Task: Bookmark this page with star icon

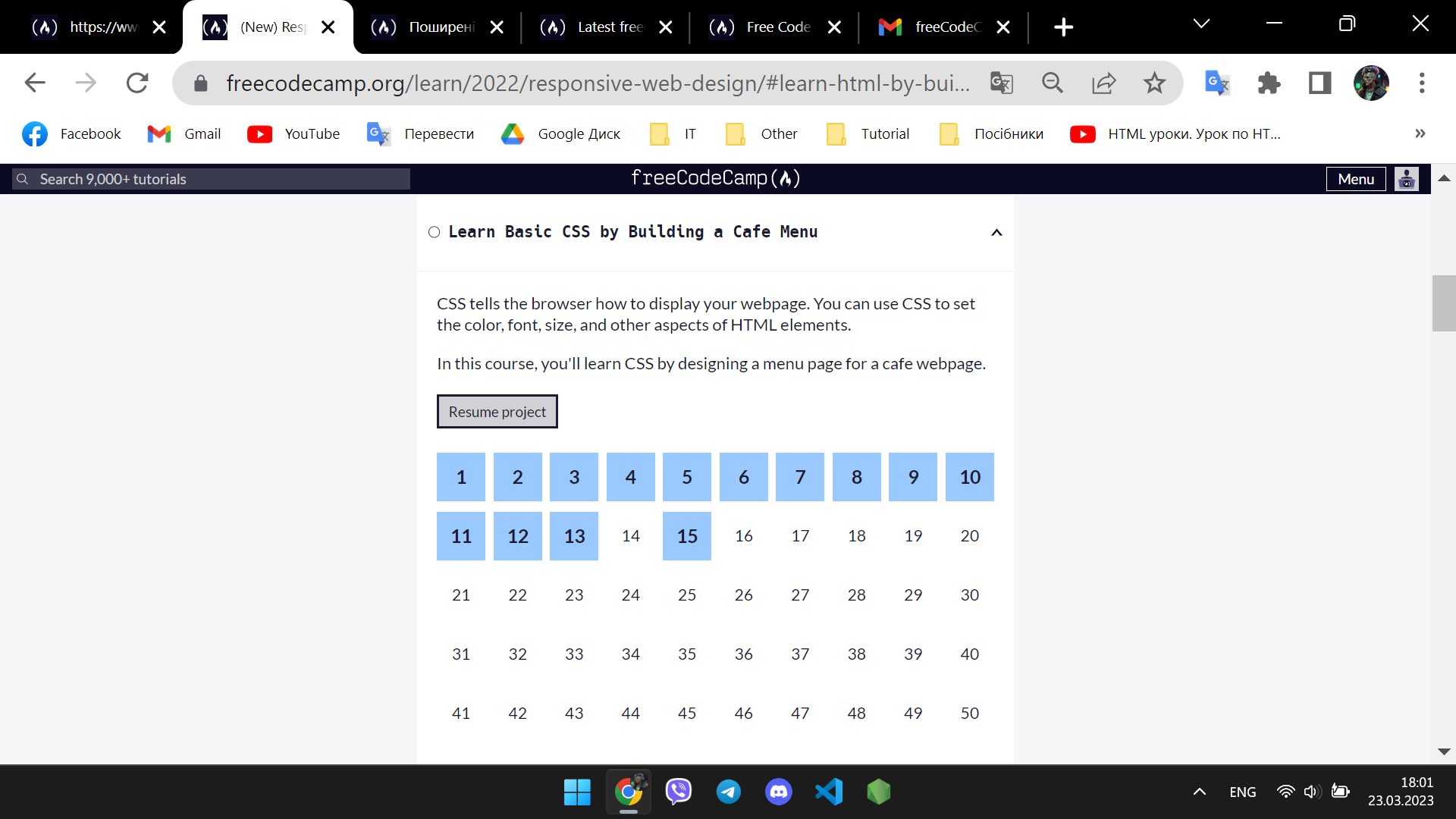Action: pos(1154,83)
